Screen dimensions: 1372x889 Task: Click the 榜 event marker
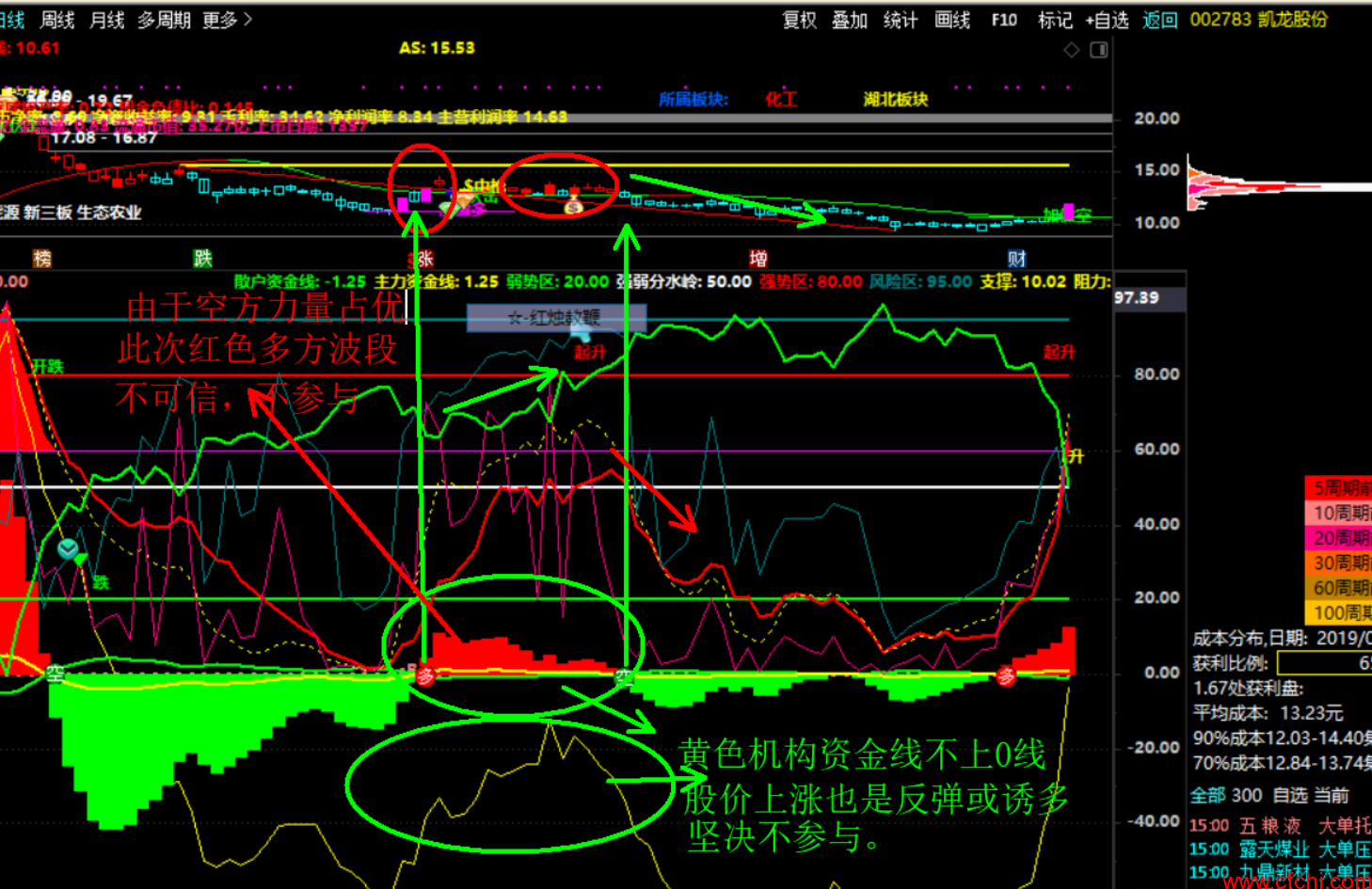point(41,259)
